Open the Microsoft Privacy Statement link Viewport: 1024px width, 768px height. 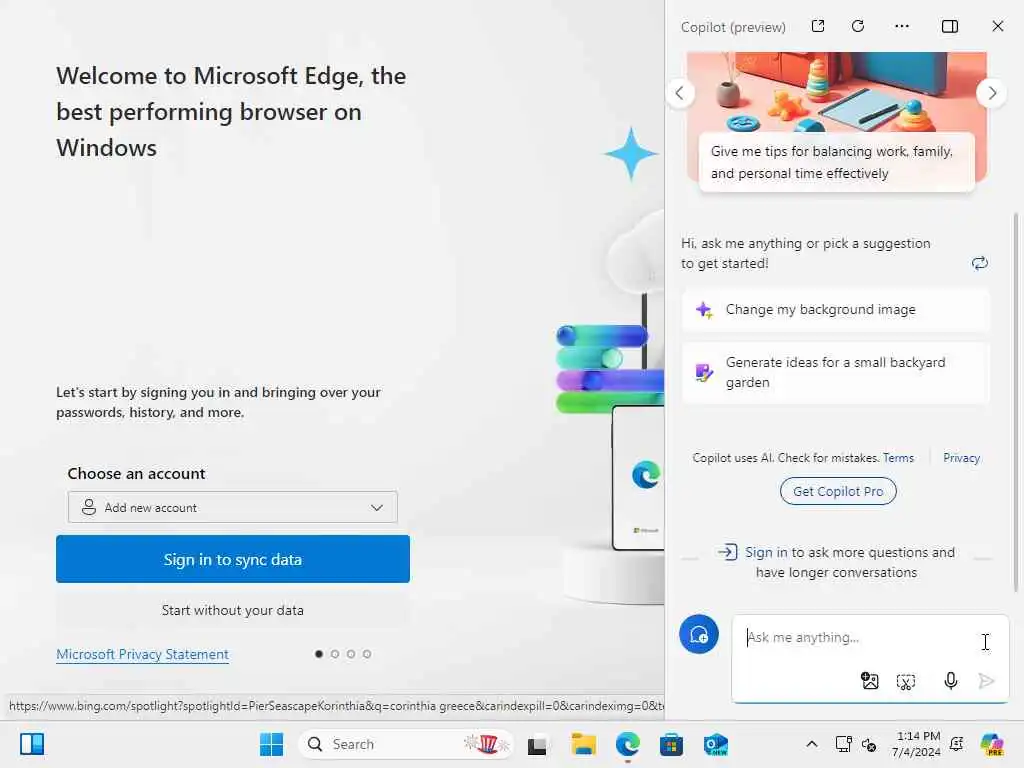click(x=142, y=654)
